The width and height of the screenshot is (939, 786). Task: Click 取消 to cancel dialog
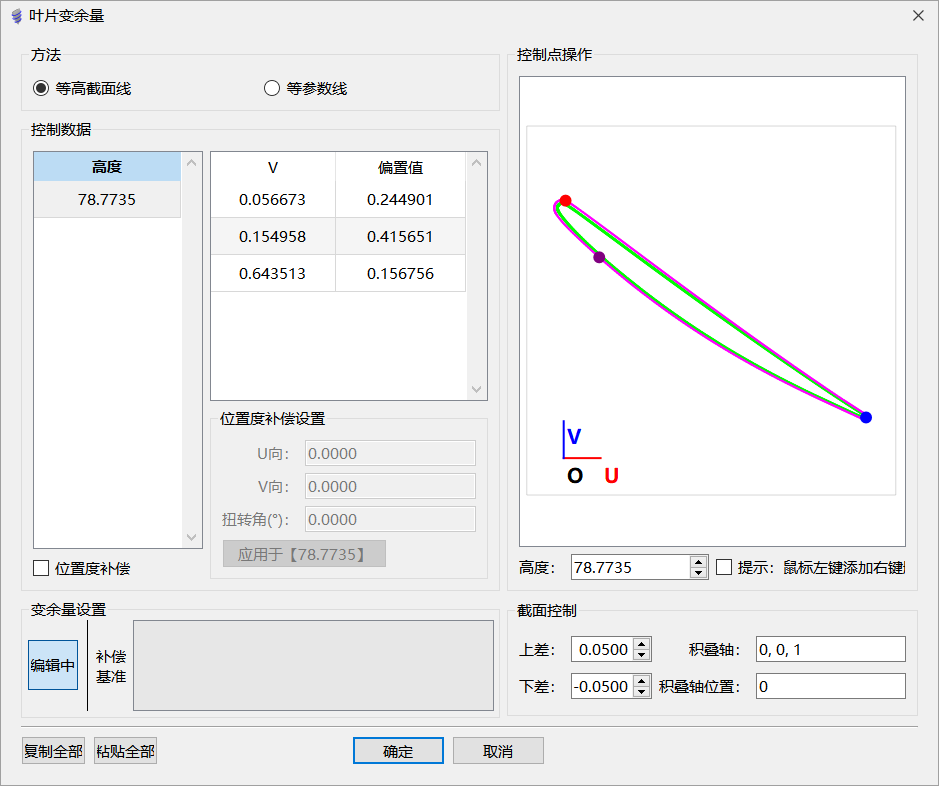coord(498,751)
